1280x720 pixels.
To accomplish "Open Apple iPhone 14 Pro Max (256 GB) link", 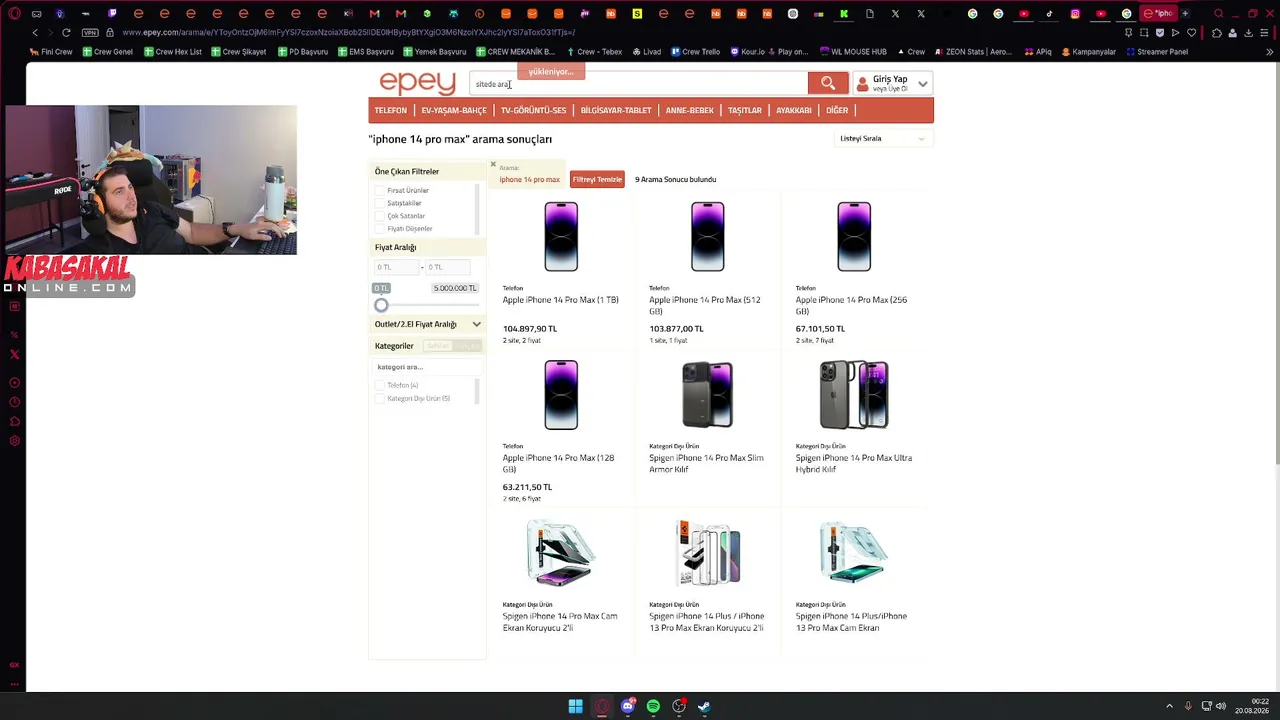I will 851,305.
